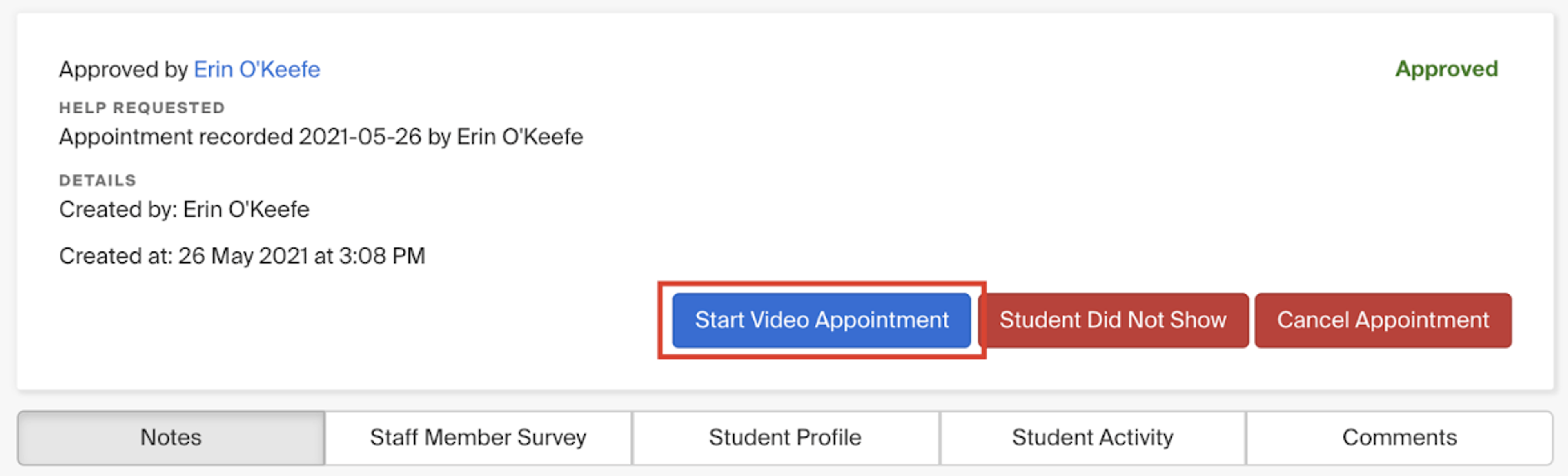Select the Student Profile tab
The height and width of the screenshot is (476, 1568).
click(x=784, y=437)
